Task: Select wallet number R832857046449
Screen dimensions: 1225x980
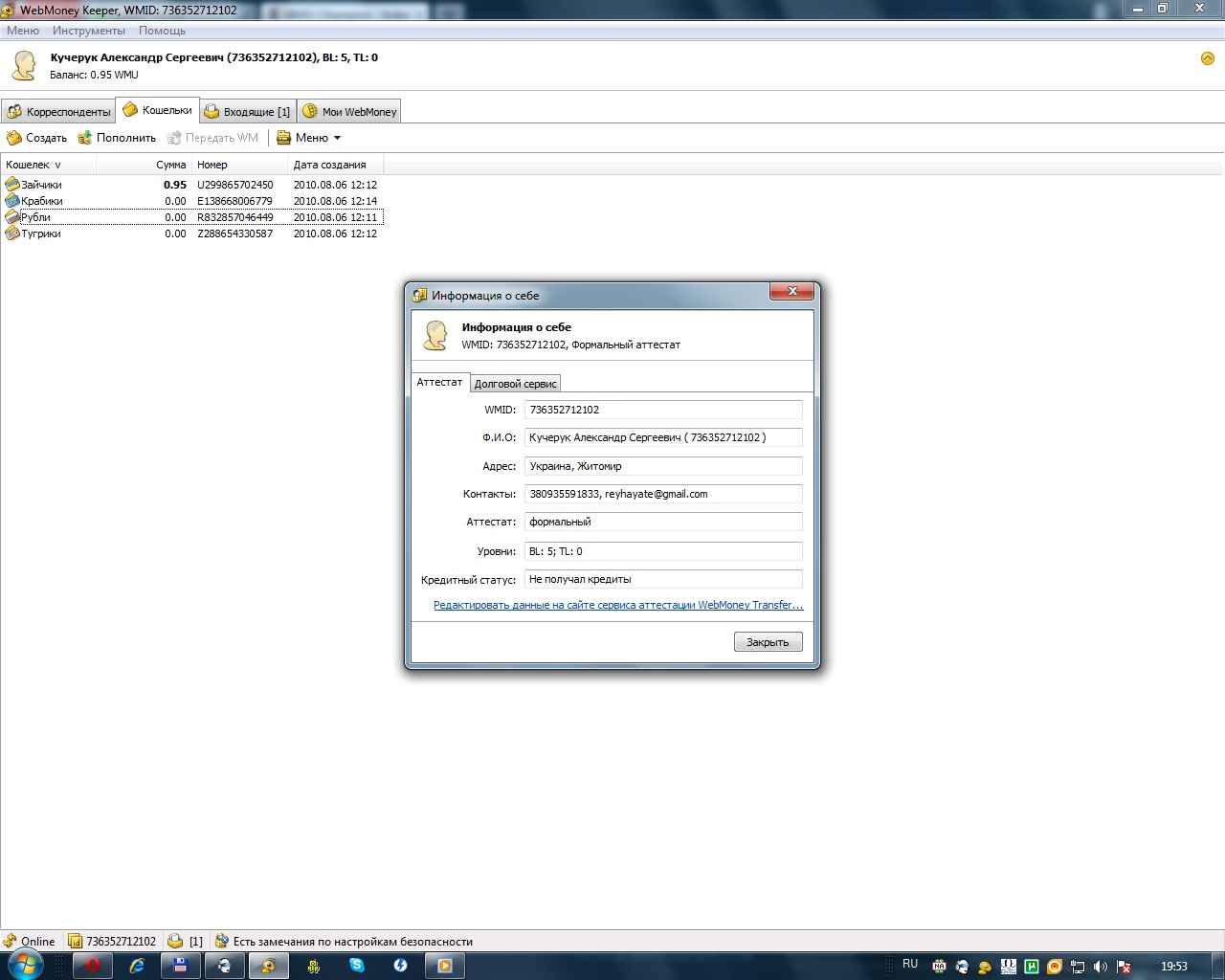Action: [x=235, y=217]
